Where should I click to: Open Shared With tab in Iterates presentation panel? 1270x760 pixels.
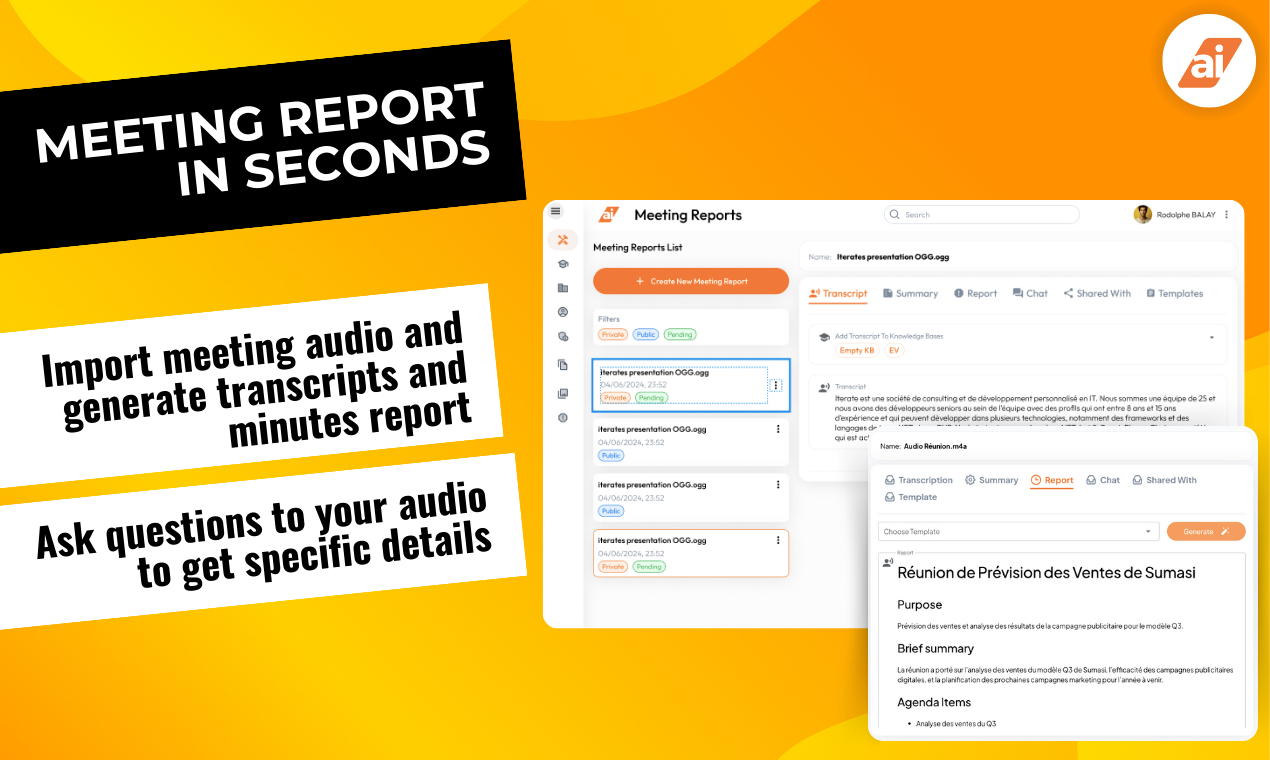pos(1097,294)
